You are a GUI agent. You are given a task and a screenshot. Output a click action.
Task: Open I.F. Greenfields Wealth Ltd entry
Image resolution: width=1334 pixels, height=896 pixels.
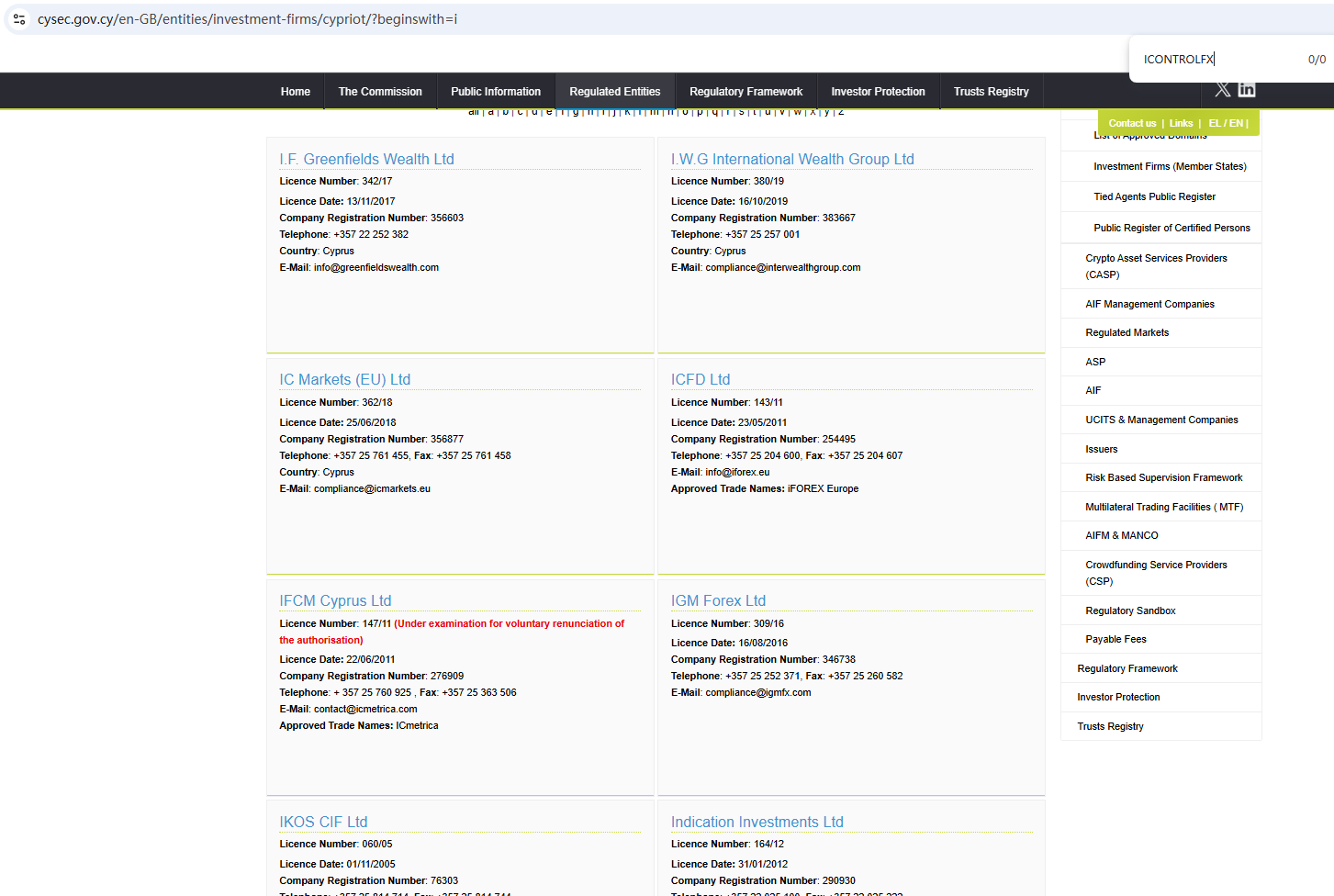coord(366,160)
